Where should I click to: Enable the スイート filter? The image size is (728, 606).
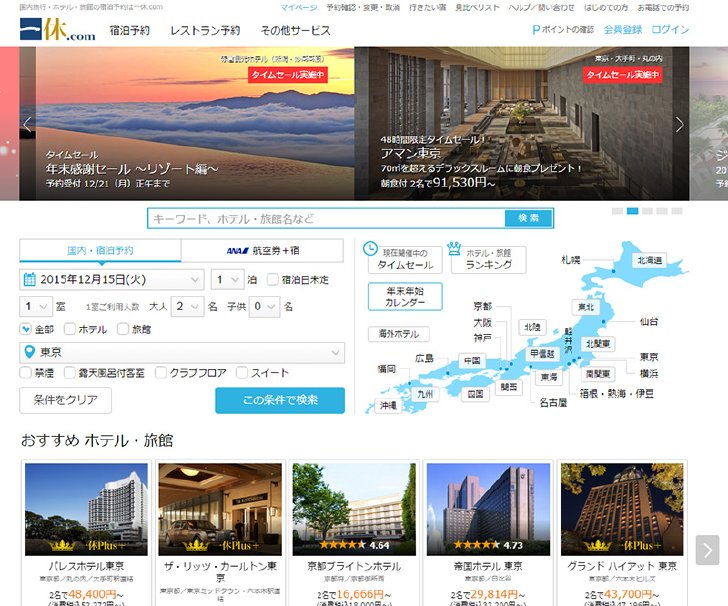point(242,372)
